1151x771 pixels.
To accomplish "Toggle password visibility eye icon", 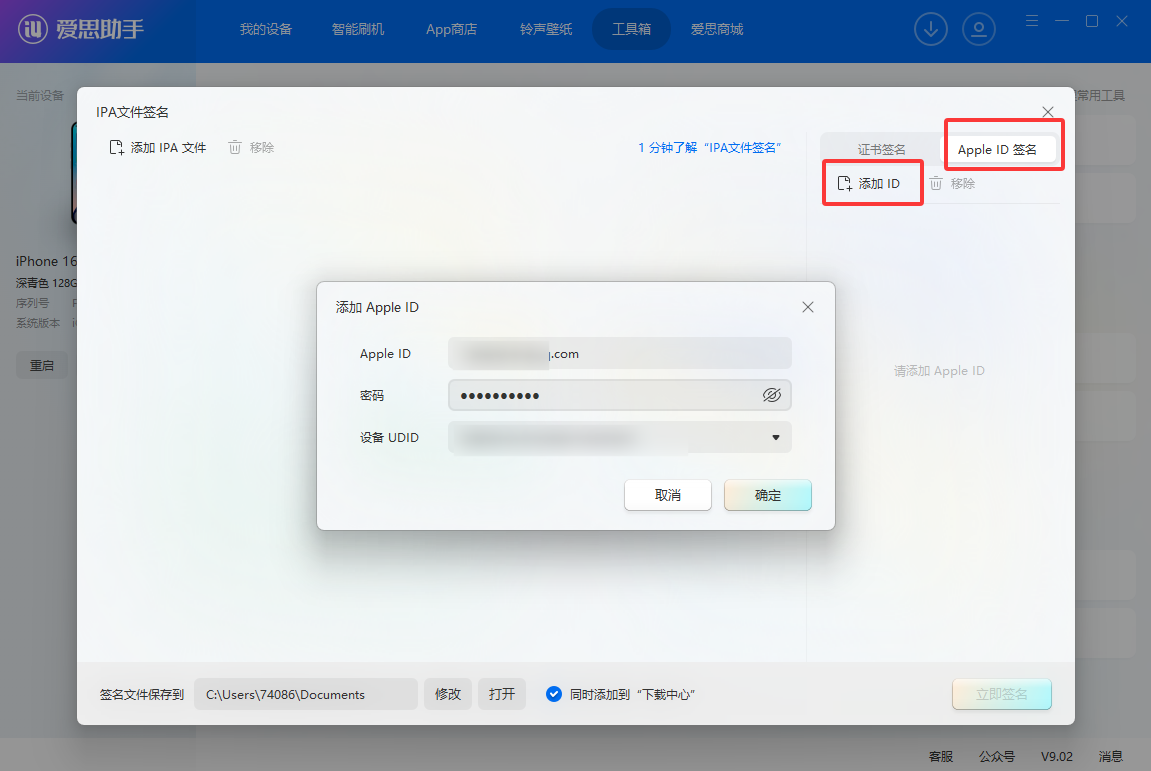I will (771, 395).
